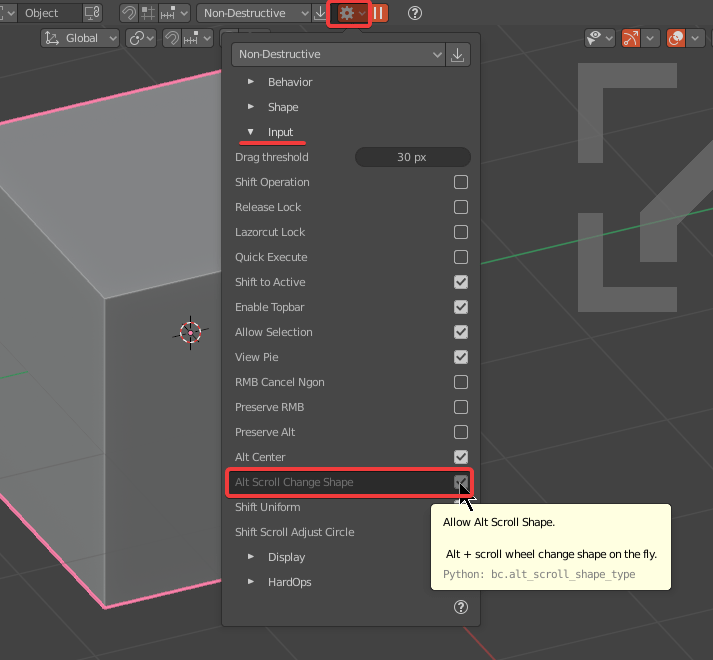Click the save preset arrow beside popup Non-Destructive
Screen dimensions: 713x660
[458, 55]
